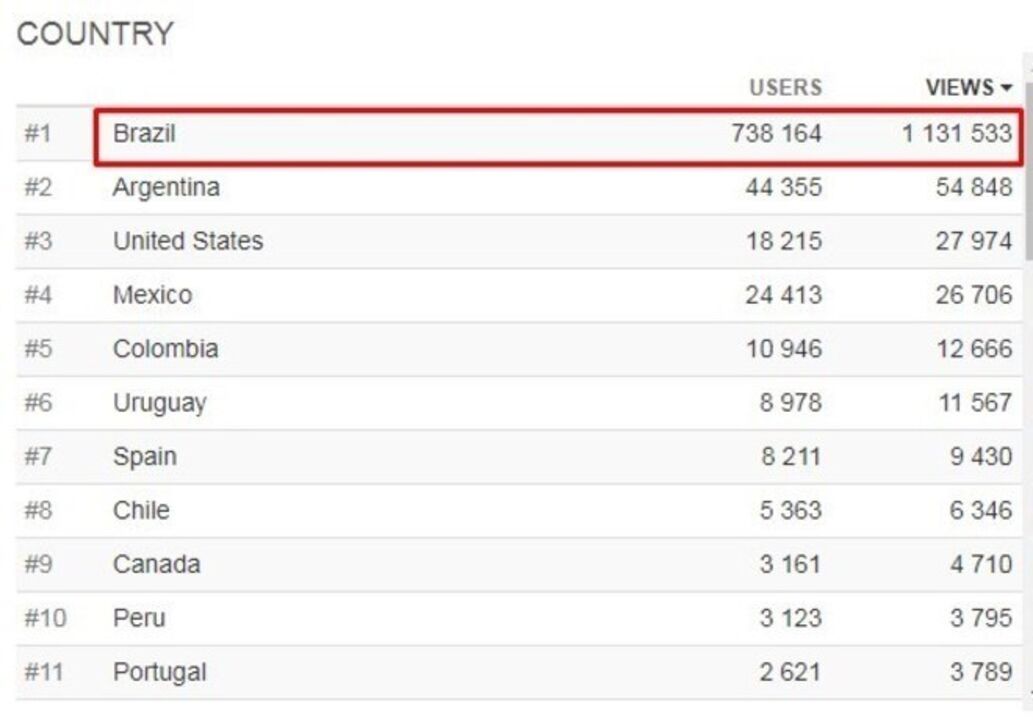Select the United States row
The width and height of the screenshot is (1033, 720).
pyautogui.click(x=188, y=241)
